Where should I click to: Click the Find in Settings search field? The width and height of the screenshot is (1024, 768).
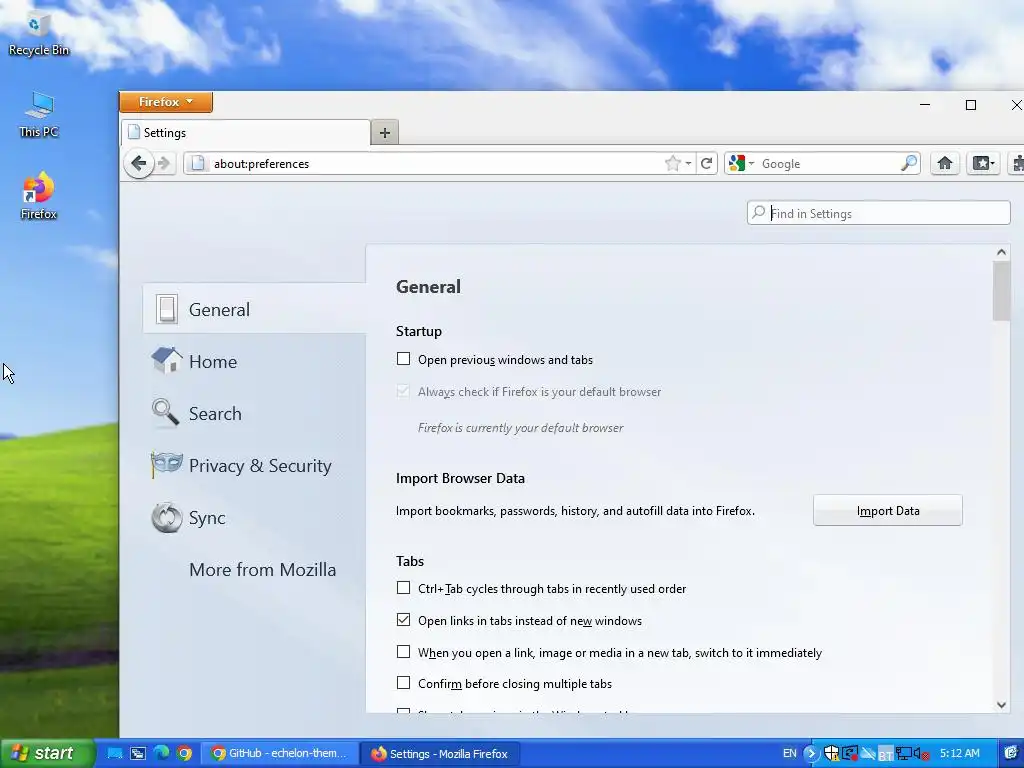[x=878, y=213]
